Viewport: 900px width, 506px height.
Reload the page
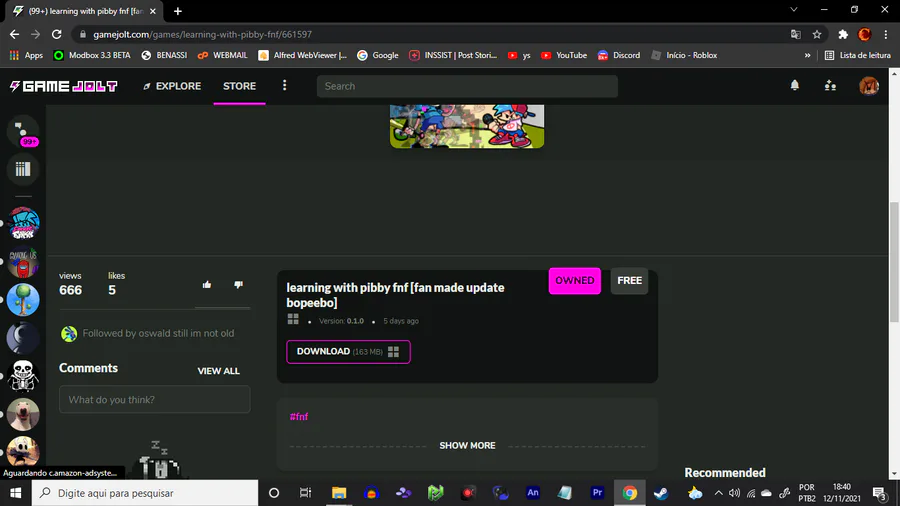(x=56, y=34)
